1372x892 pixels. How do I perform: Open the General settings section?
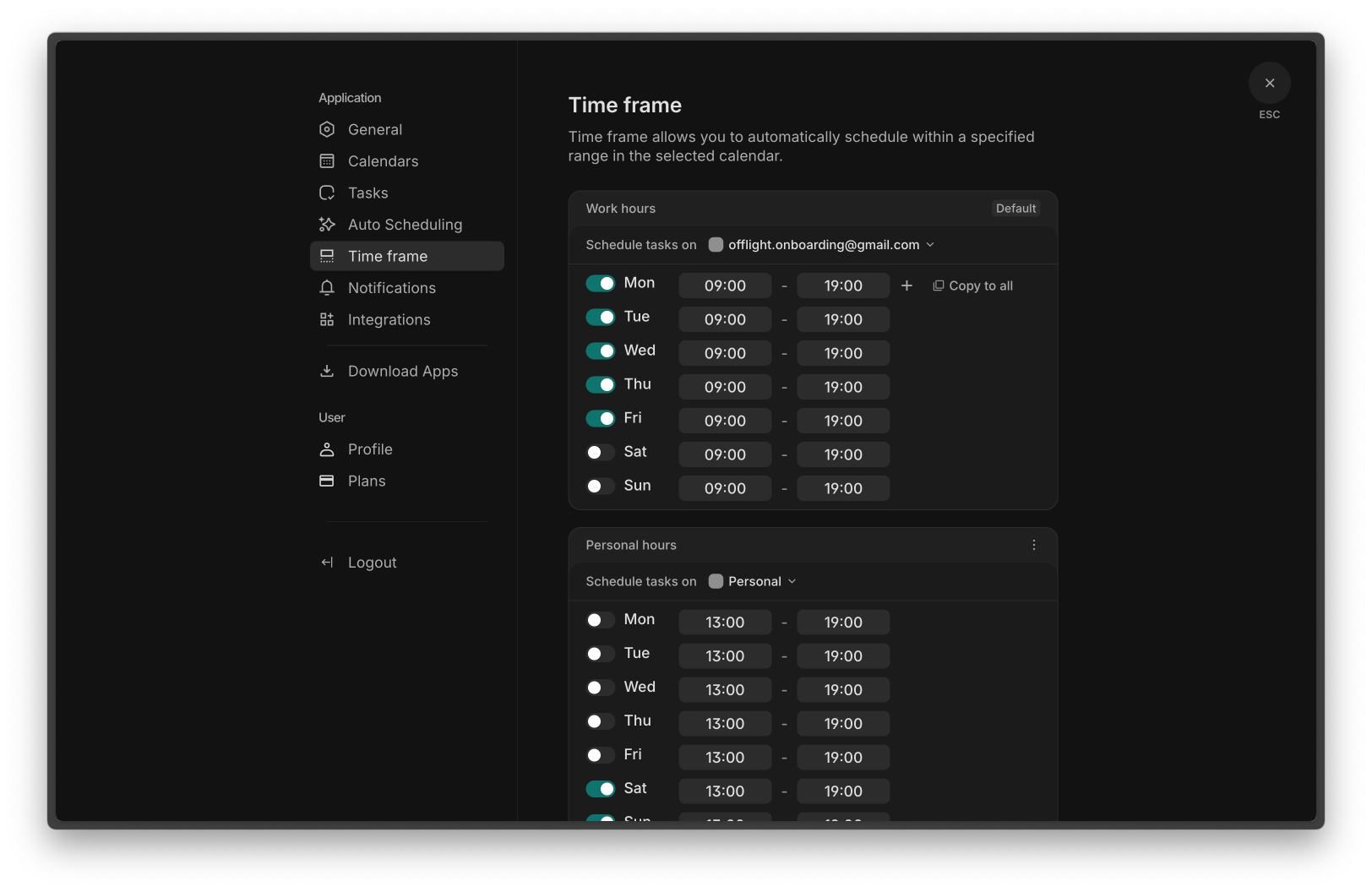coord(407,129)
